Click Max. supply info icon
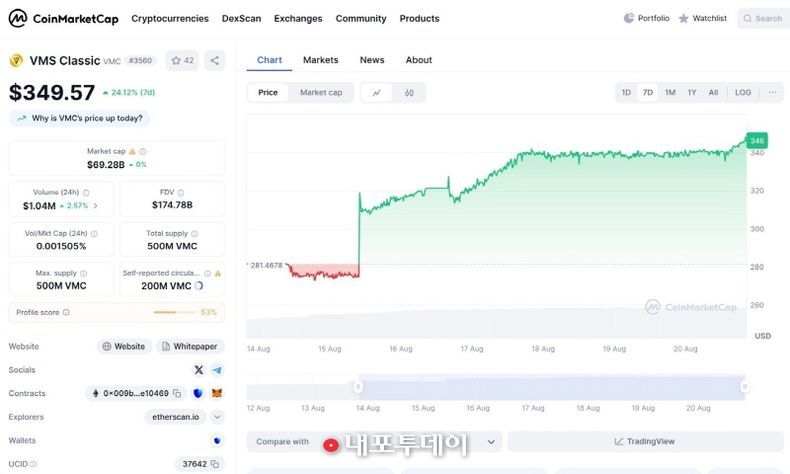Image resolution: width=790 pixels, height=474 pixels. 84,274
